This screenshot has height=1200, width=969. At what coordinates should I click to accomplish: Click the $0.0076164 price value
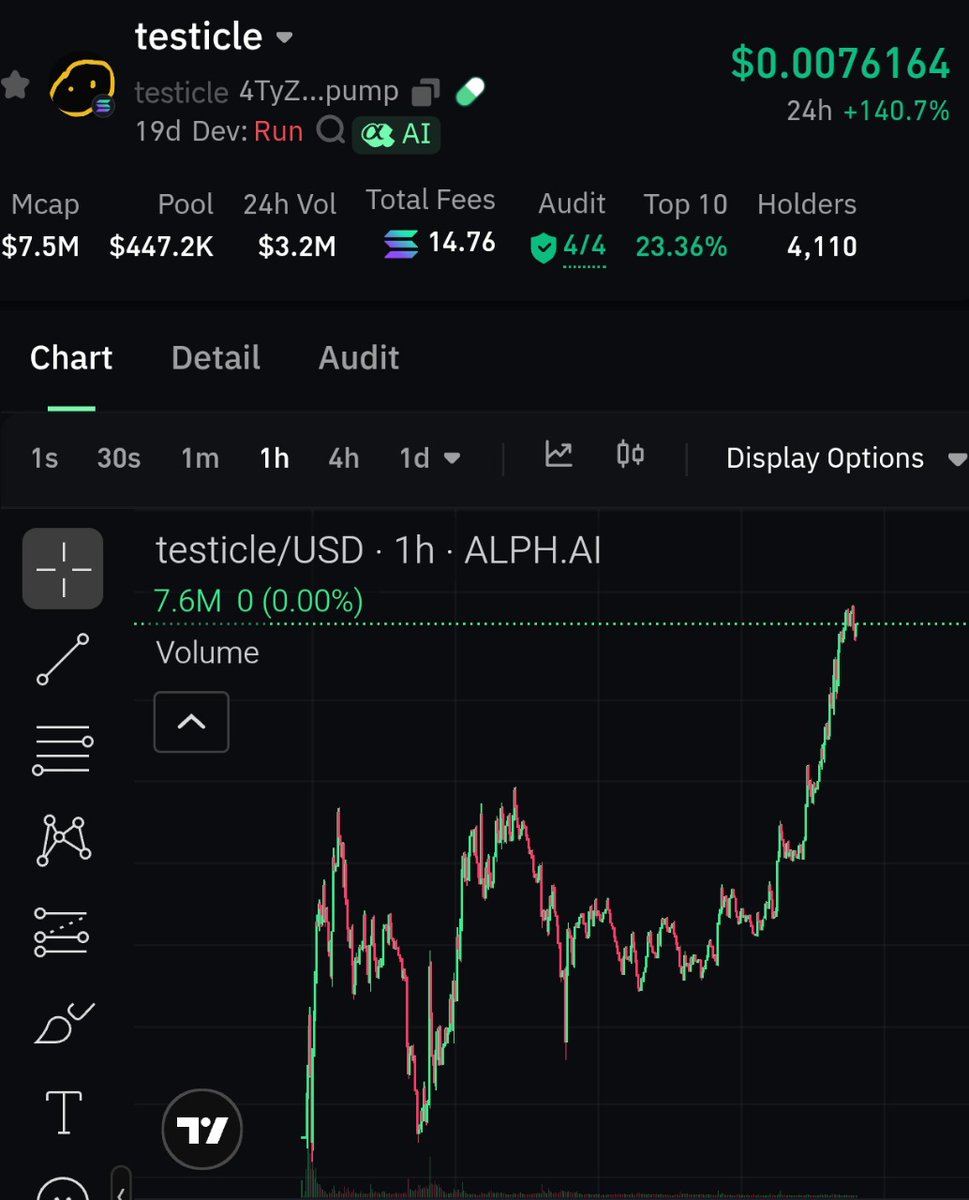click(x=840, y=63)
